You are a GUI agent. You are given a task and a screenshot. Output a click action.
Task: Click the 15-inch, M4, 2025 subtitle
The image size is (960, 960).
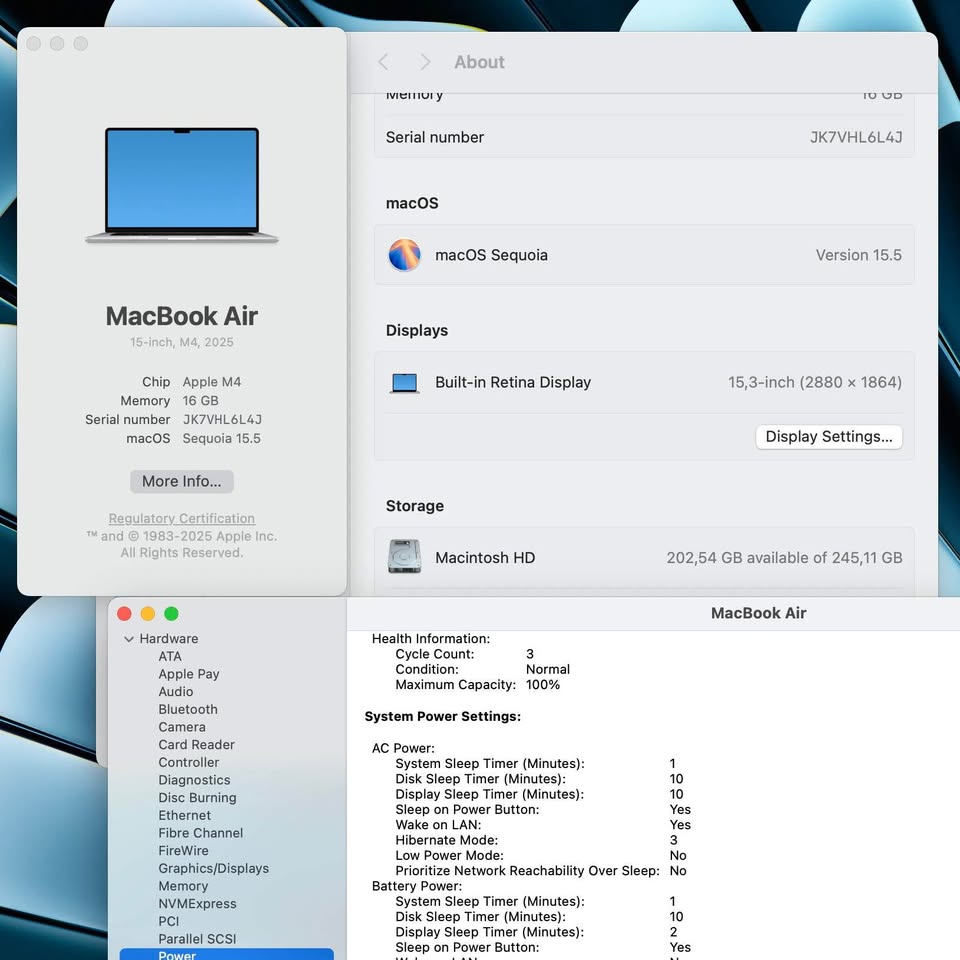[x=181, y=342]
